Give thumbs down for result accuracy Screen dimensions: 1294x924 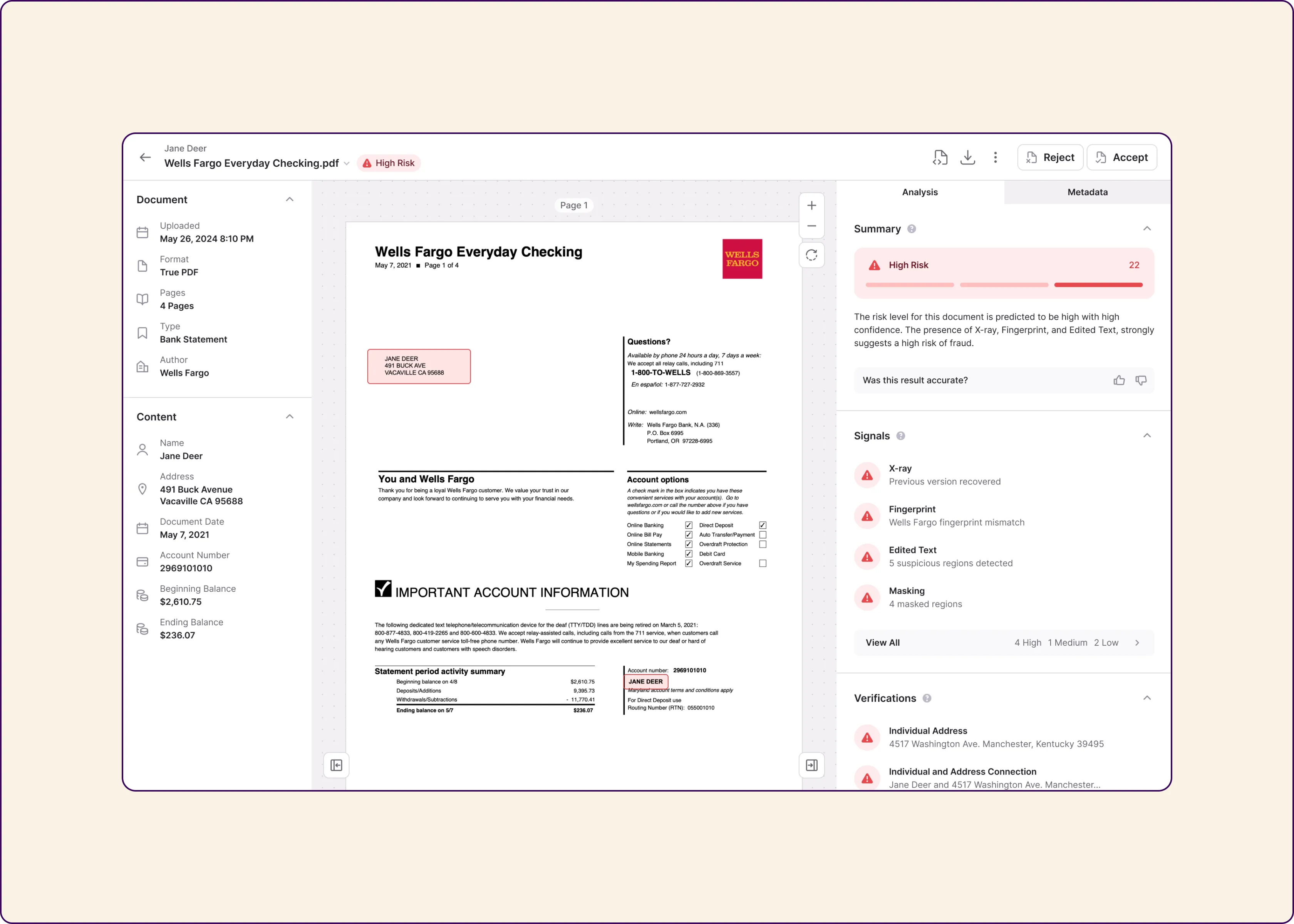click(1141, 380)
